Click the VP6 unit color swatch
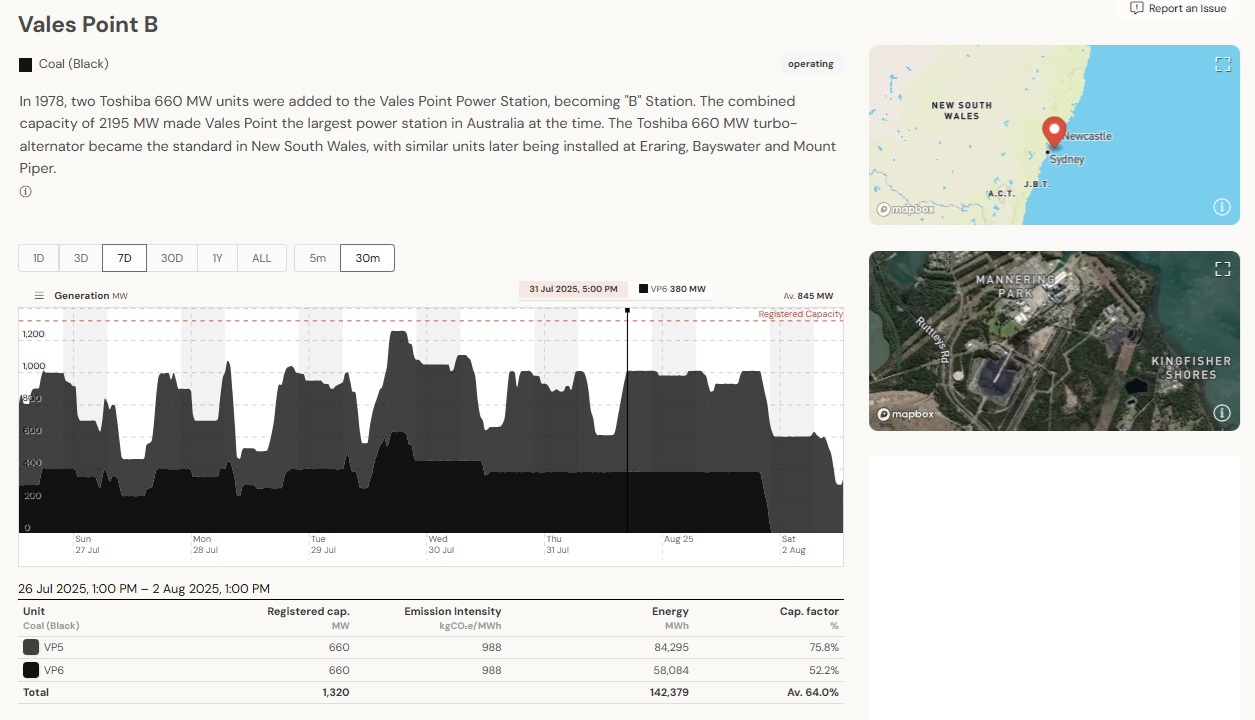Screen dimensions: 1255x720 point(31,670)
